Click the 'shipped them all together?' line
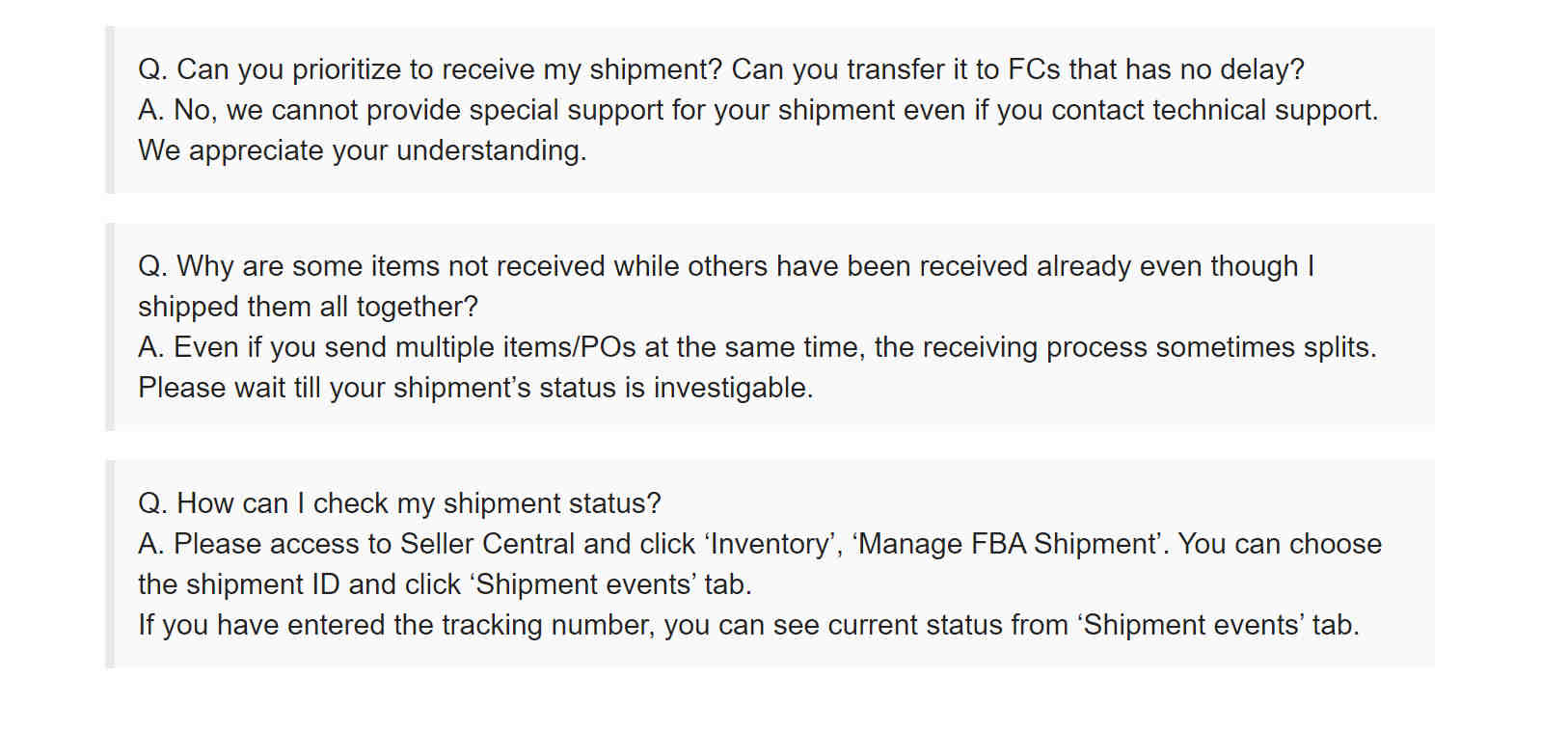Screen dimensions: 1568x731 coord(309,307)
